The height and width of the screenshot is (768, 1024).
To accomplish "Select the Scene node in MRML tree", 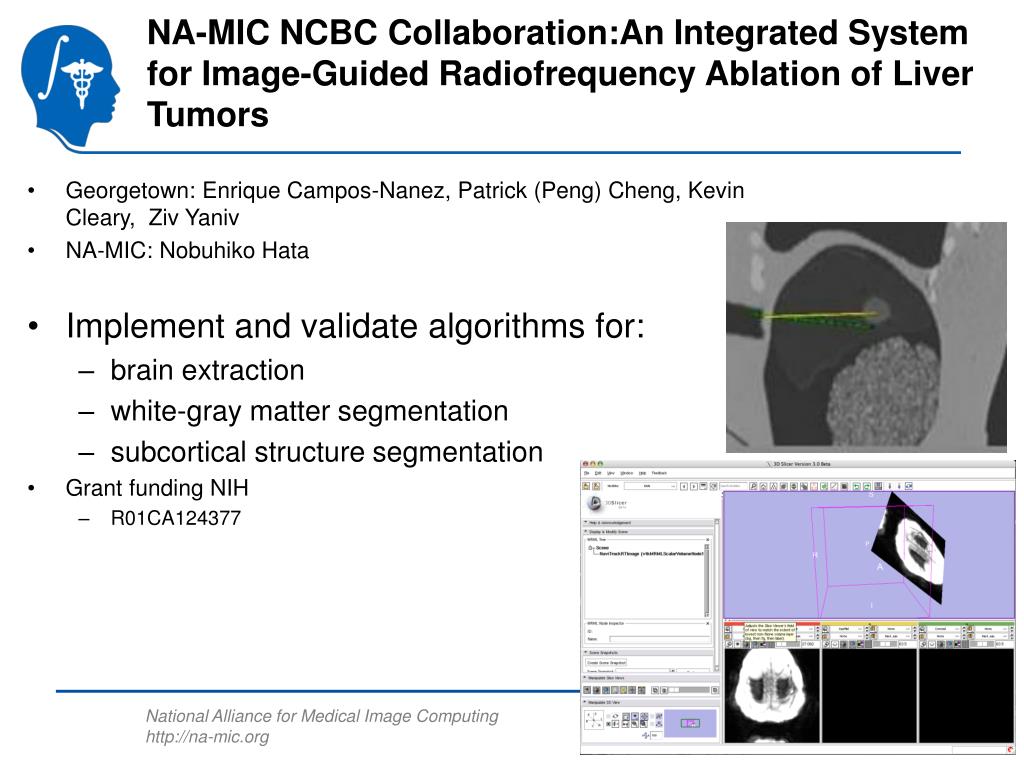I will [x=602, y=547].
